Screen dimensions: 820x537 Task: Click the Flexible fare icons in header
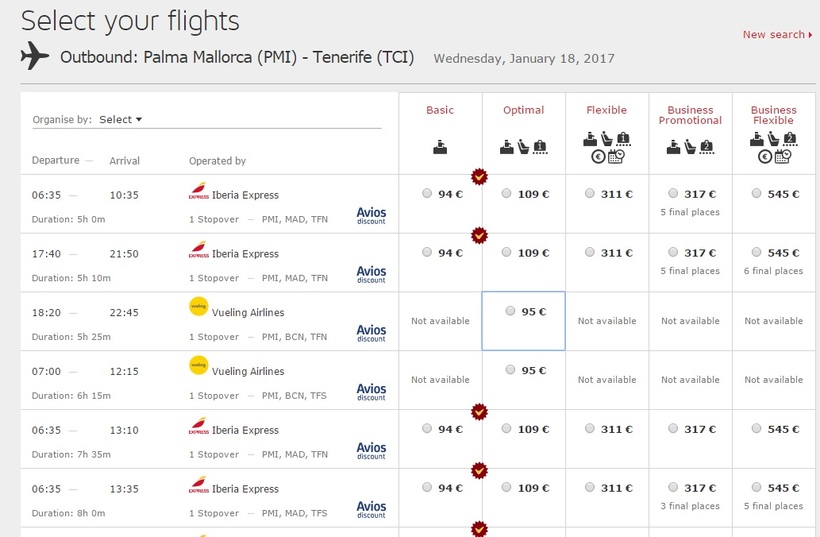click(x=607, y=147)
